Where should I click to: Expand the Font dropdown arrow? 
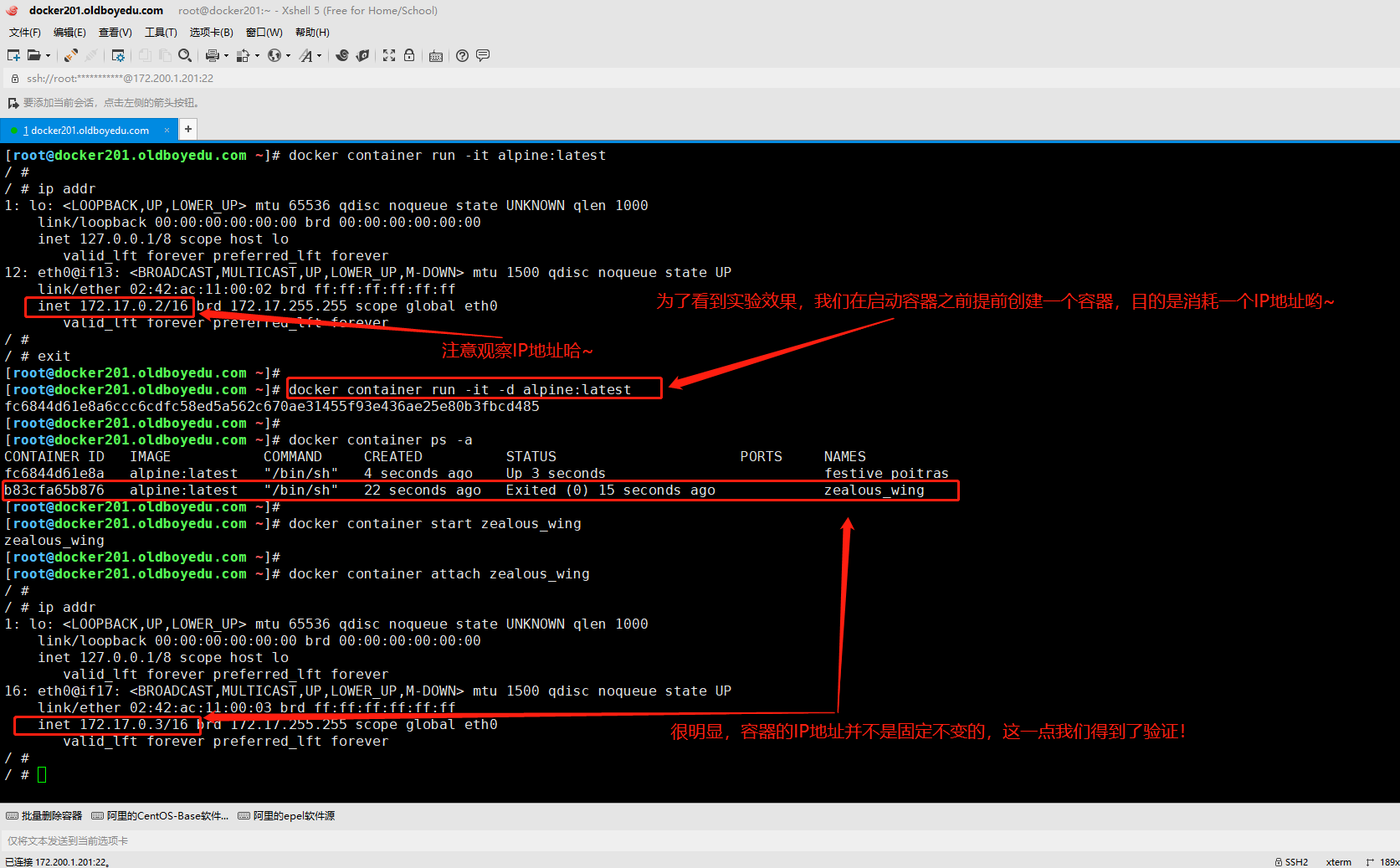(x=319, y=56)
